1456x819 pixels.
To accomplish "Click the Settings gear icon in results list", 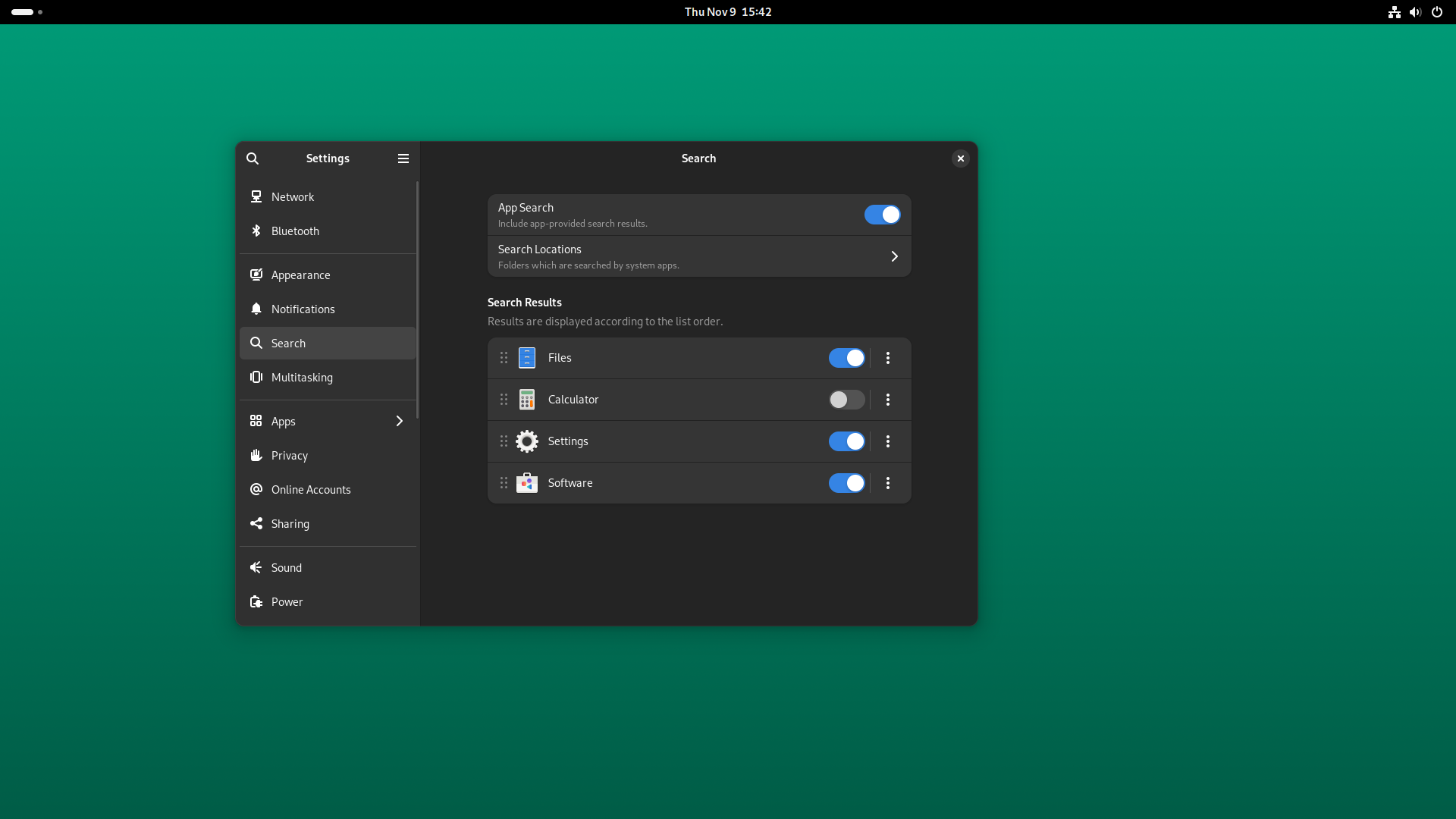I will point(527,441).
